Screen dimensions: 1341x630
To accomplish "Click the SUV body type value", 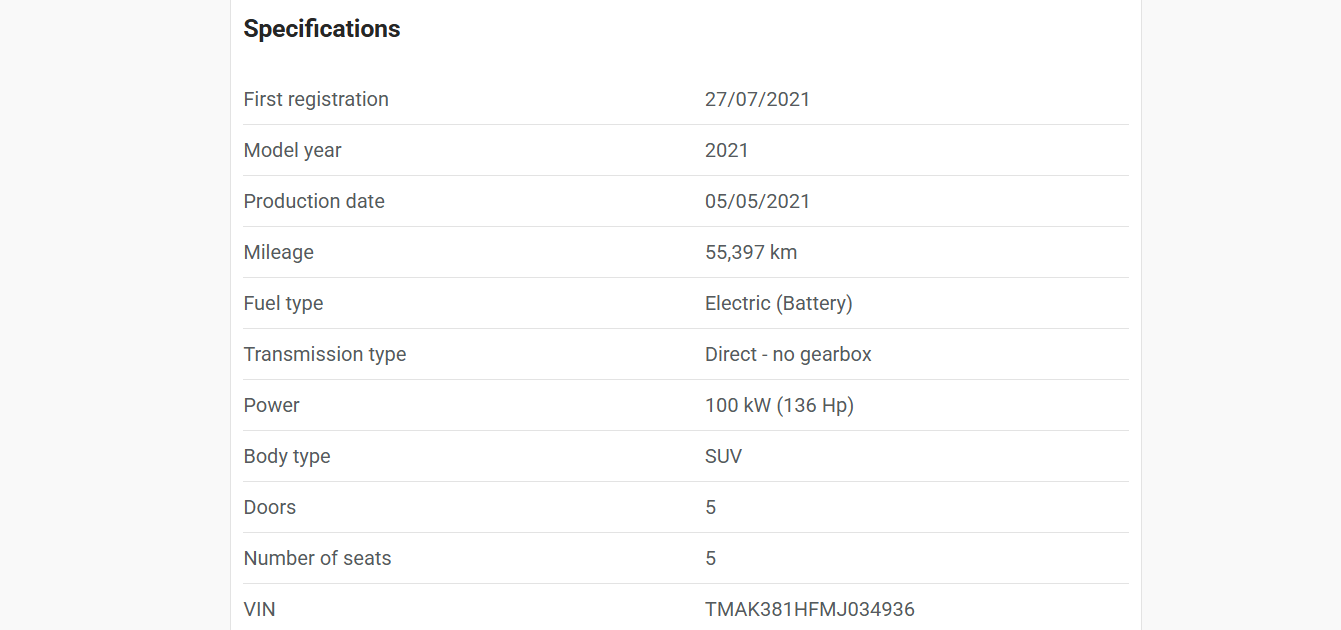I will [x=724, y=456].
